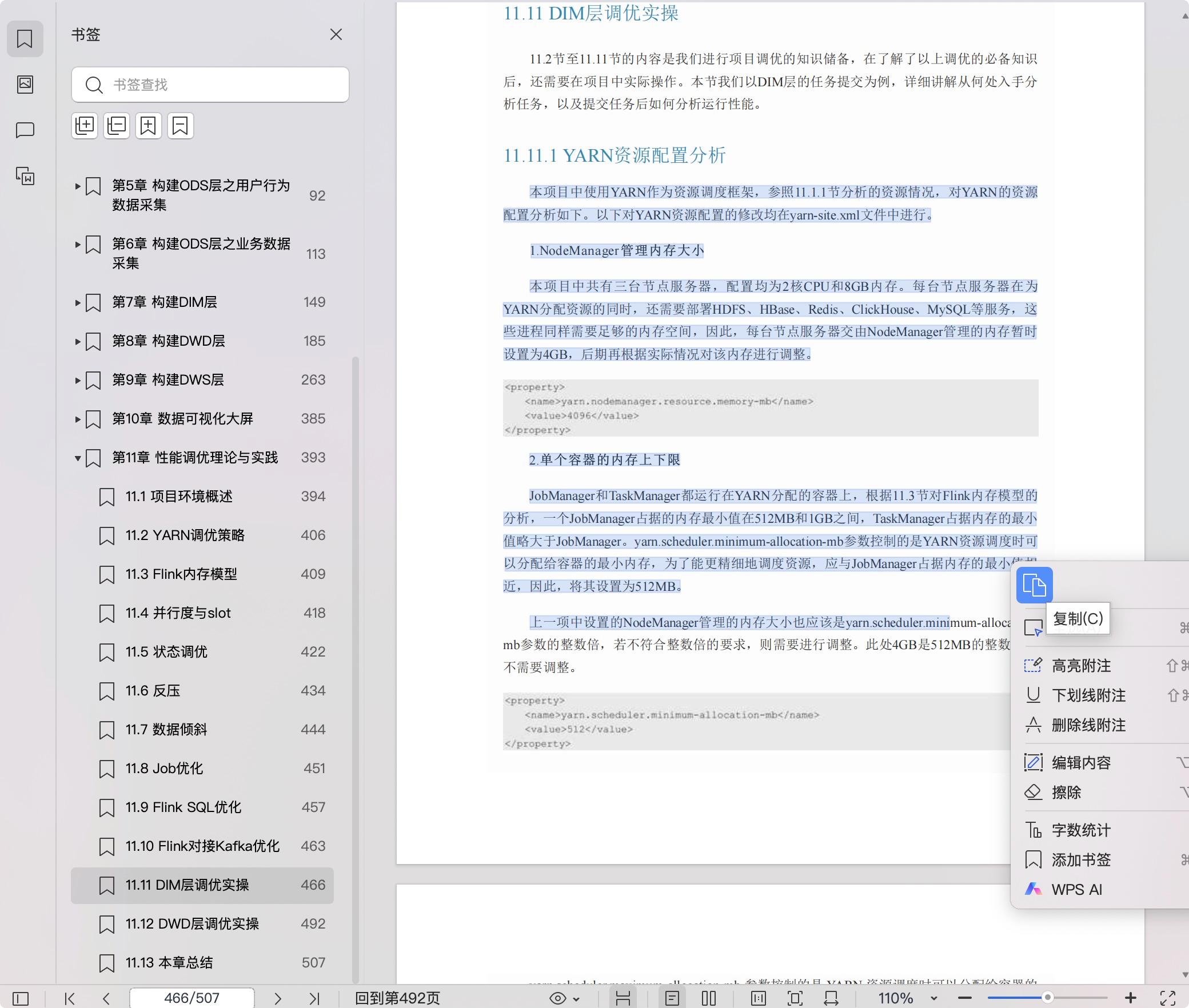Click the blue copy icon in popup
Screen dimensions: 1189x1008
[x=1034, y=585]
